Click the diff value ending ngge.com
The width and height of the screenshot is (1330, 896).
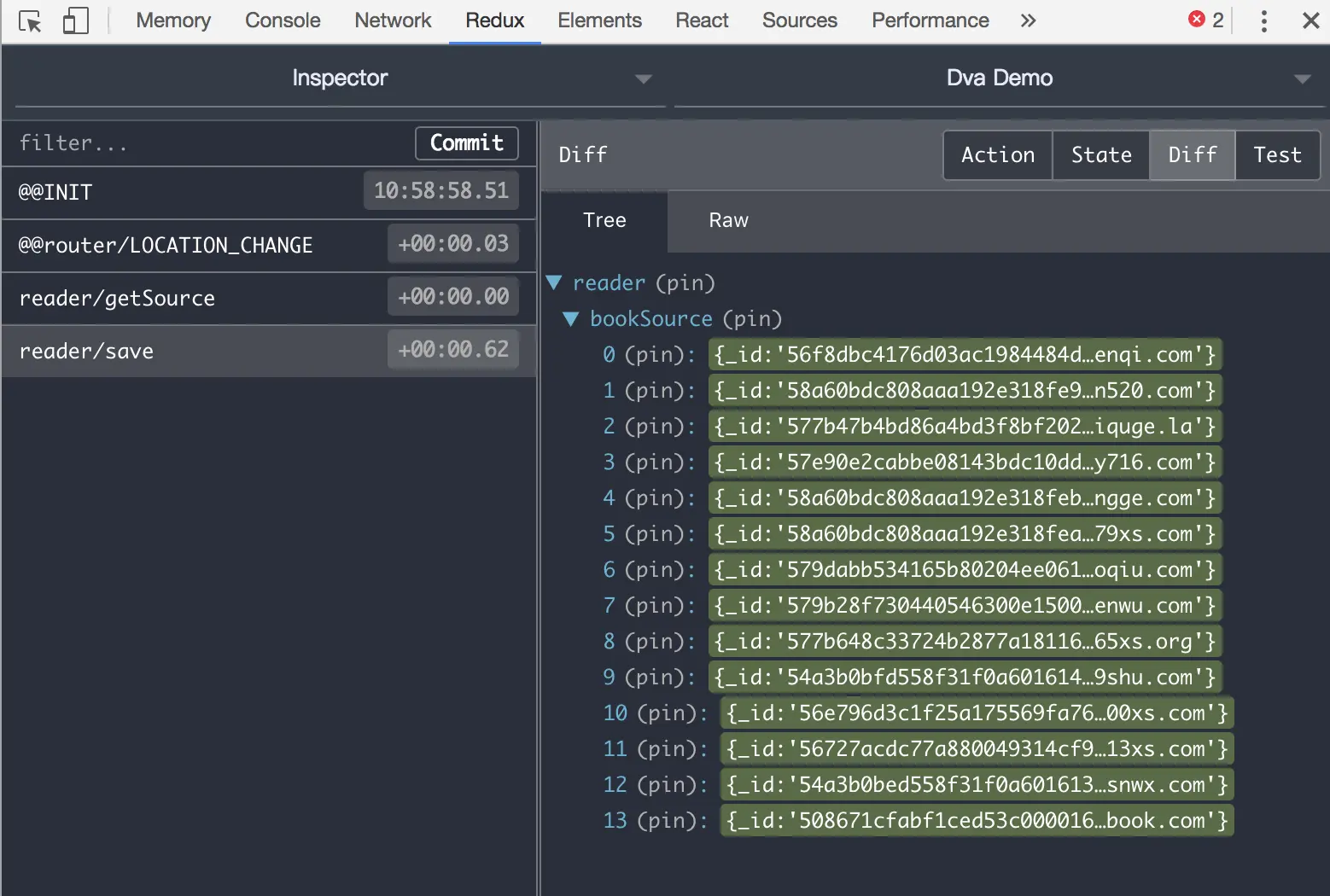tap(965, 497)
